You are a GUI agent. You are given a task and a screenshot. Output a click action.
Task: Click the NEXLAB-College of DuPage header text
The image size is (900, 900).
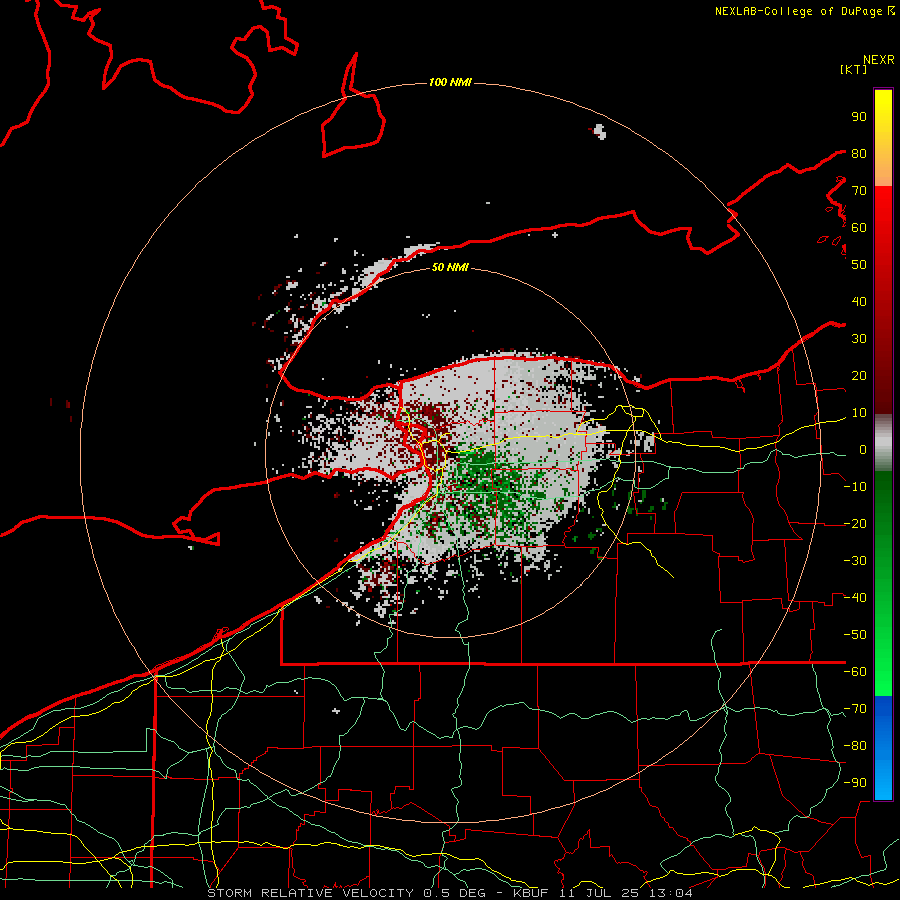[804, 11]
